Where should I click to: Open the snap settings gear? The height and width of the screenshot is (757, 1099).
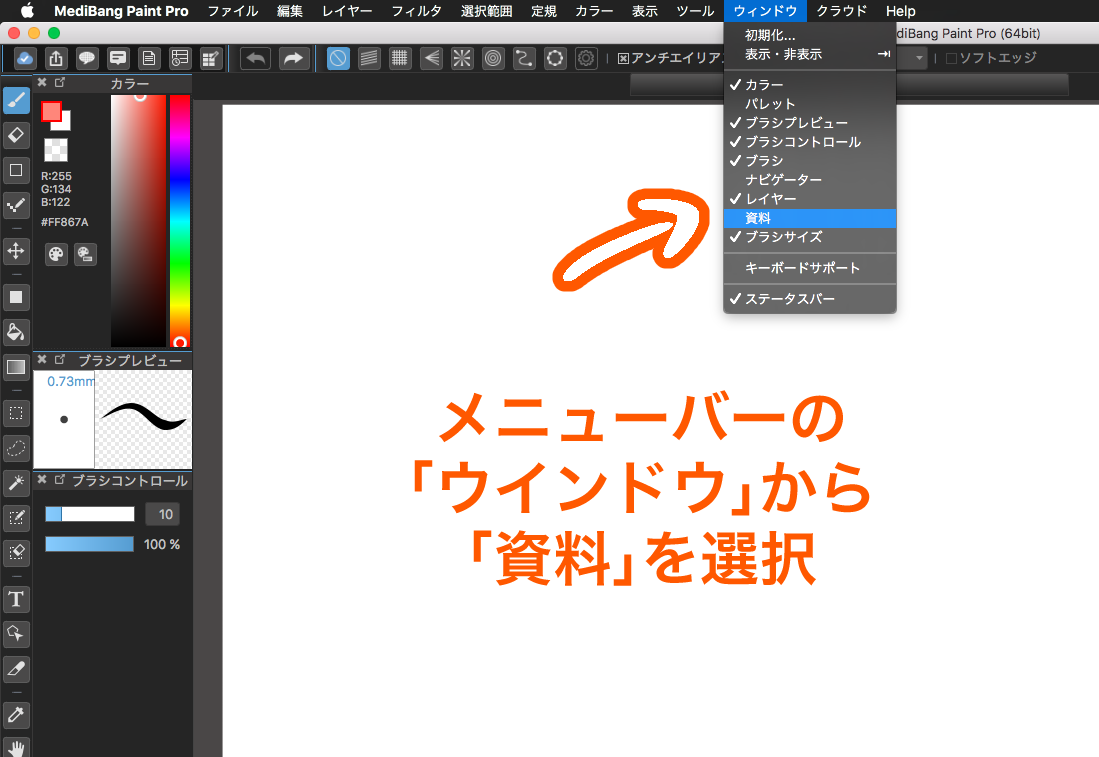[586, 58]
